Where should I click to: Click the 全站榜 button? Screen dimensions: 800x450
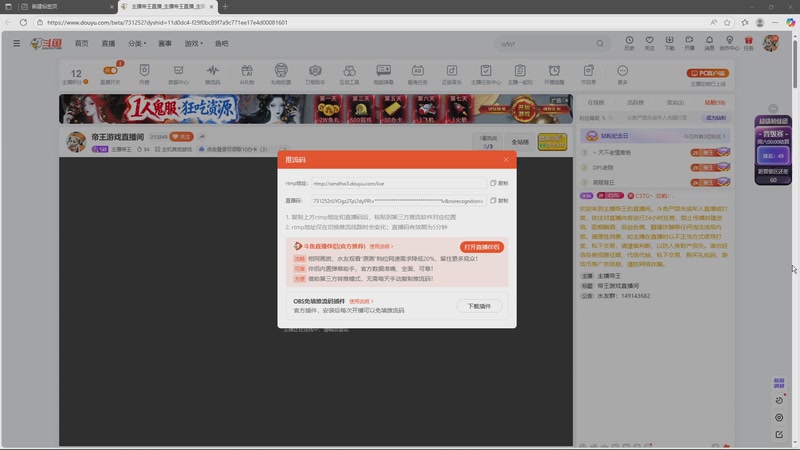520,142
